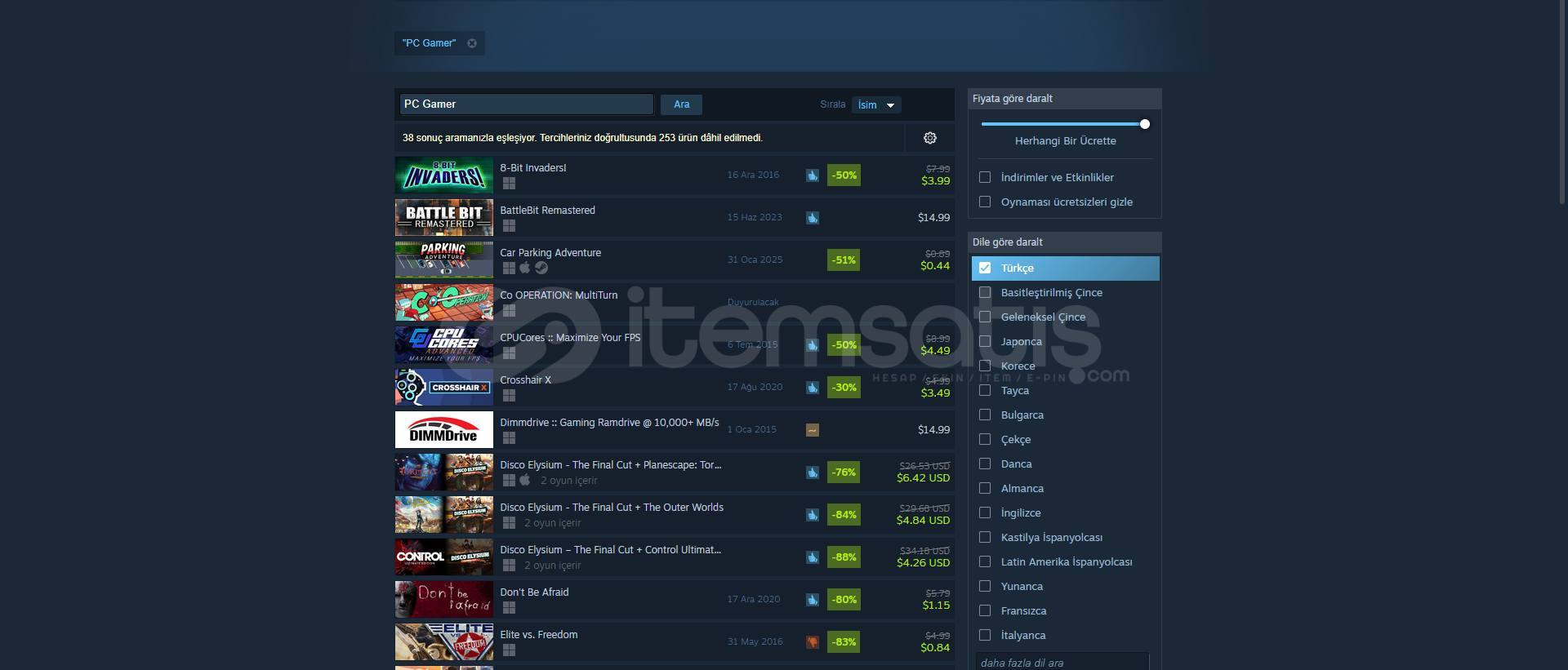Click the Windows platform icon under 8-Bit Invaders!

point(509,184)
